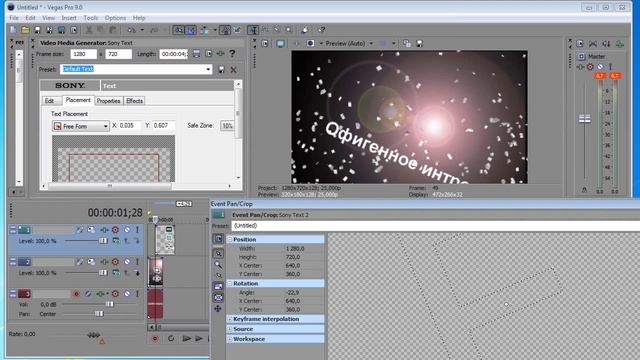Click the Save icon in the main toolbar
Viewport: 640px width, 360px height.
coord(38,30)
